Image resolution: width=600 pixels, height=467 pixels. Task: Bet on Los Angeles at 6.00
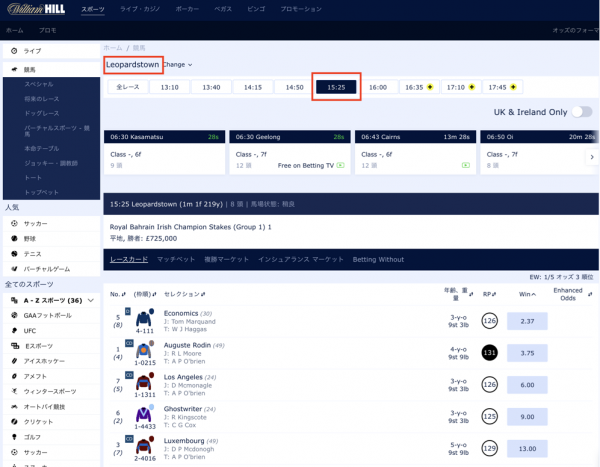tap(527, 385)
